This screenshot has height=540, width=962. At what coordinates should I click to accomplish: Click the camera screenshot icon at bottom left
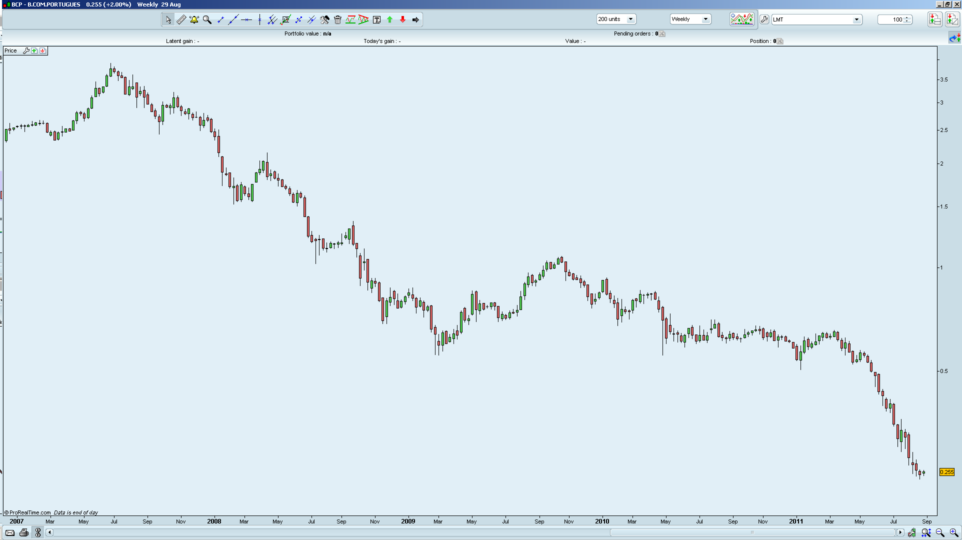point(10,533)
